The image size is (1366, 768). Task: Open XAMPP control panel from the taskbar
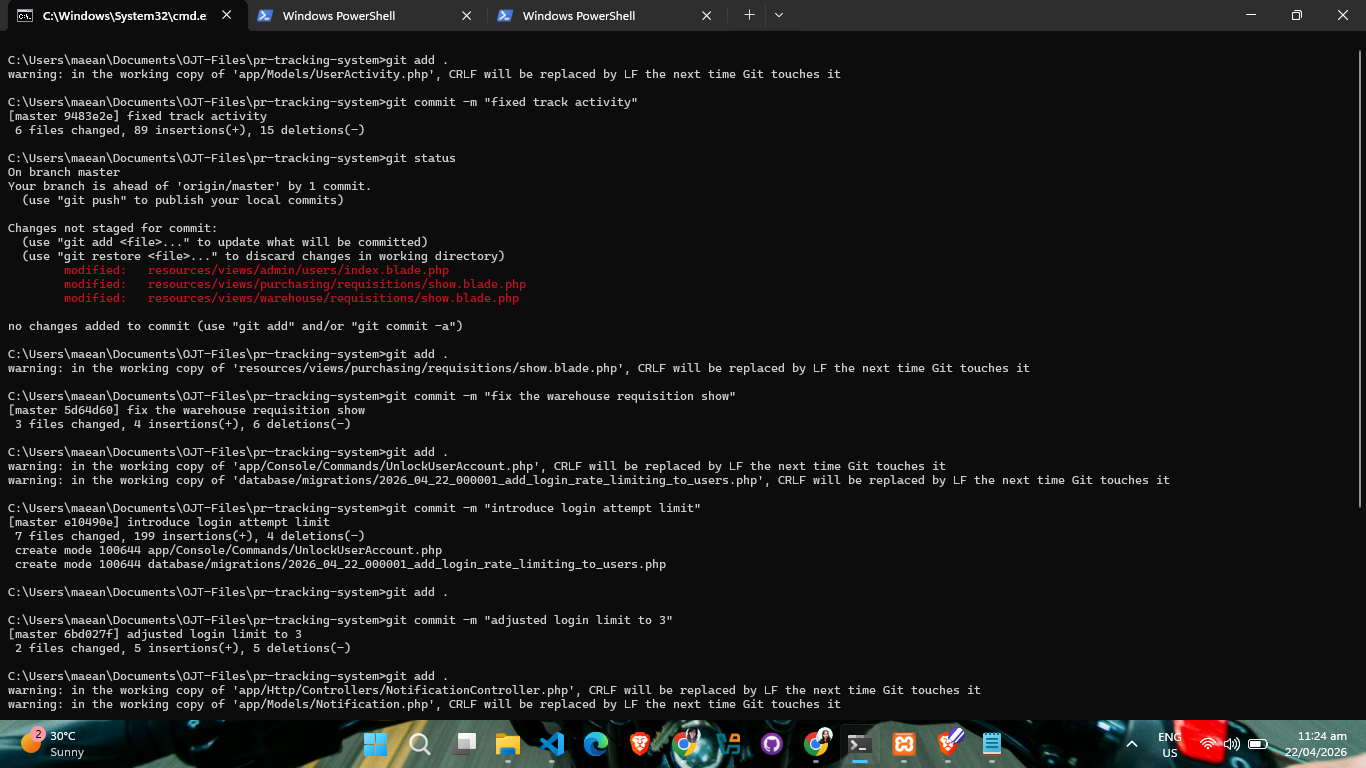coord(903,744)
